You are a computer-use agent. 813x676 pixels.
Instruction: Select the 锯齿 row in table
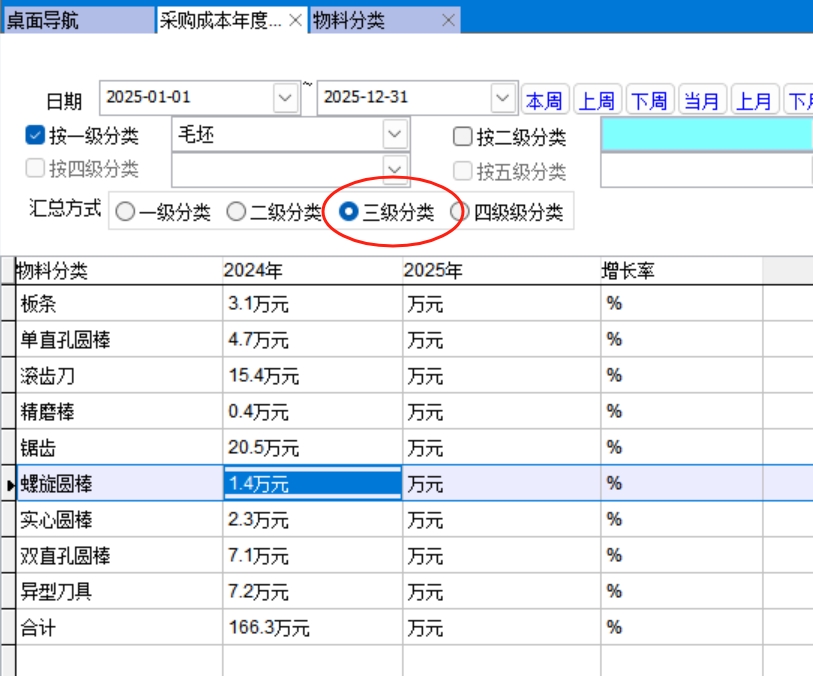click(x=118, y=448)
